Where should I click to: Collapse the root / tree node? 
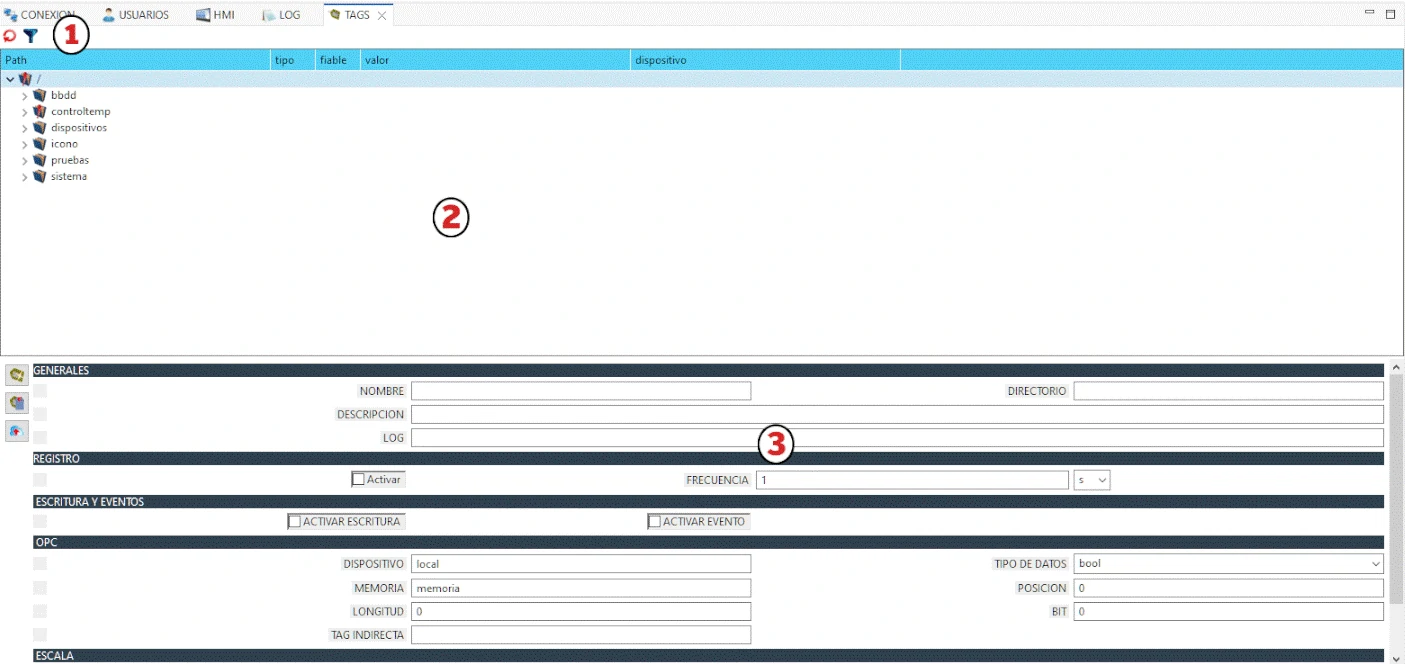[10, 79]
